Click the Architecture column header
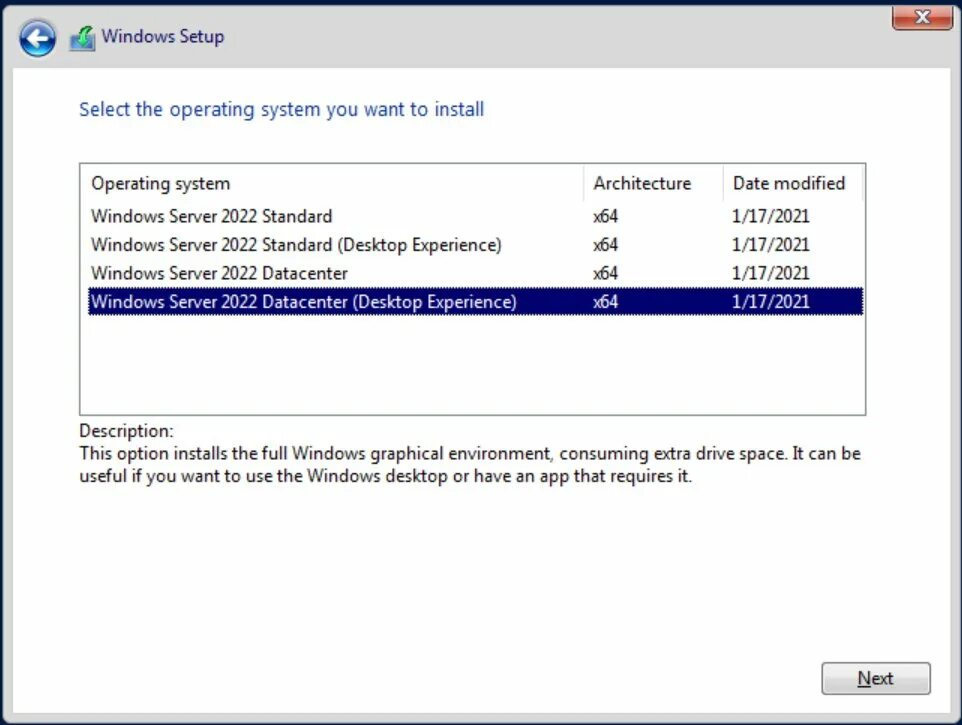Screen dimensions: 962x725 point(642,184)
